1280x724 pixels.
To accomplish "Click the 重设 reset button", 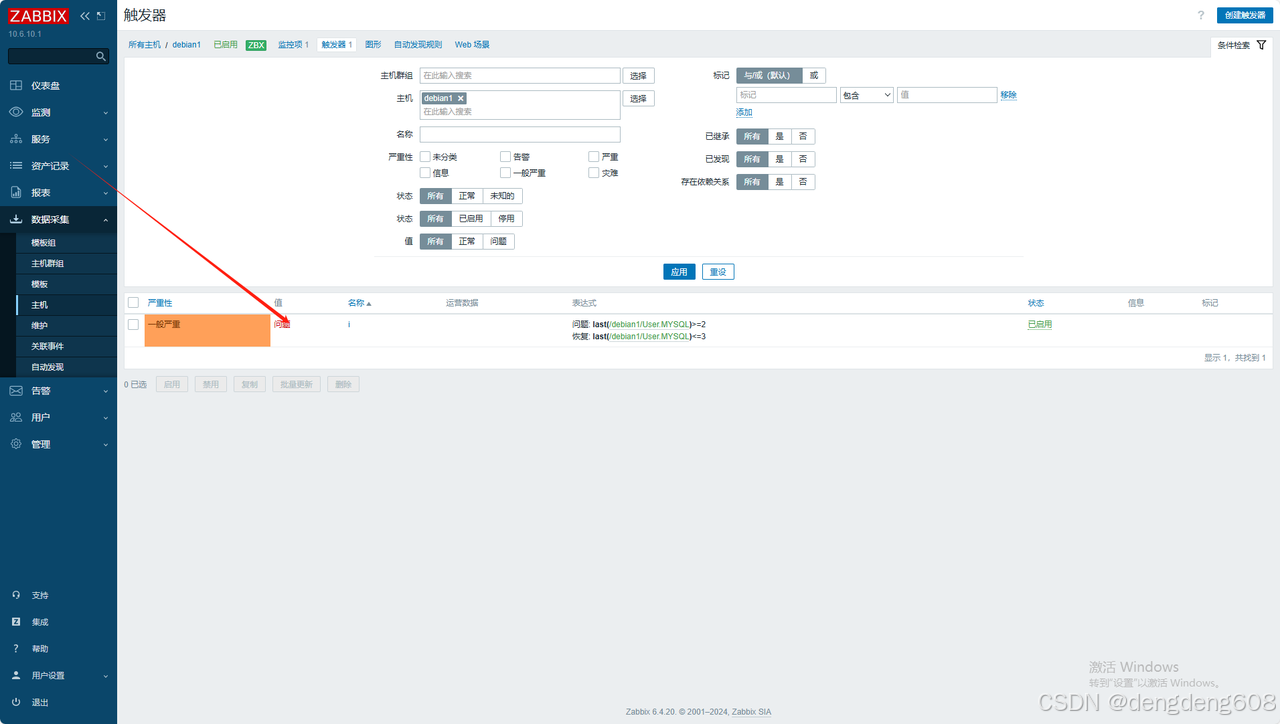I will coord(718,272).
